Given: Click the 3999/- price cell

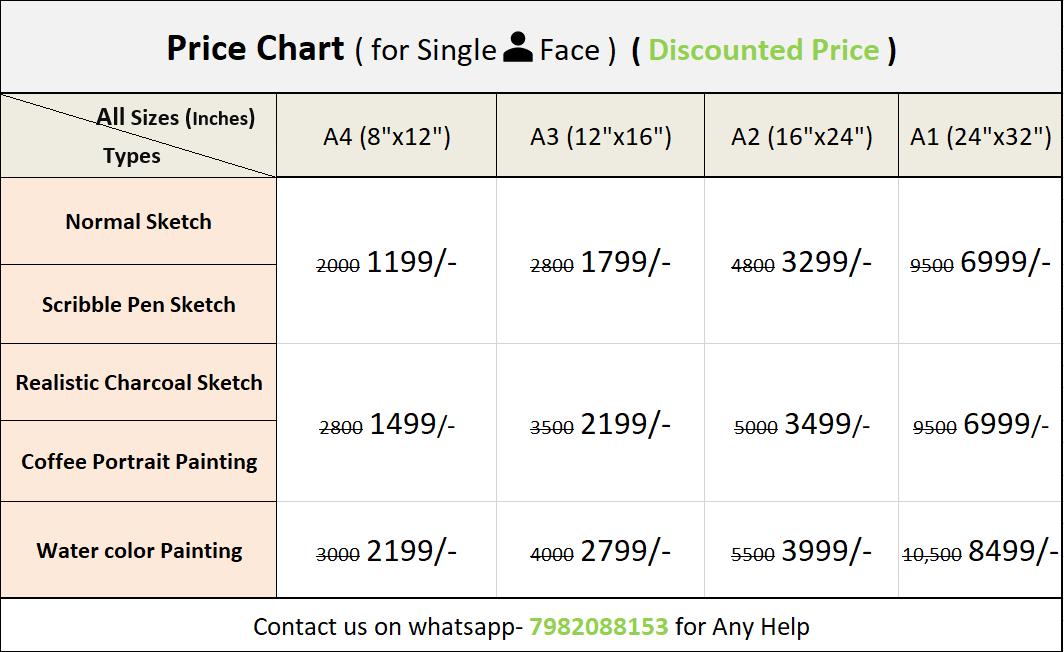Looking at the screenshot, I should [x=801, y=550].
